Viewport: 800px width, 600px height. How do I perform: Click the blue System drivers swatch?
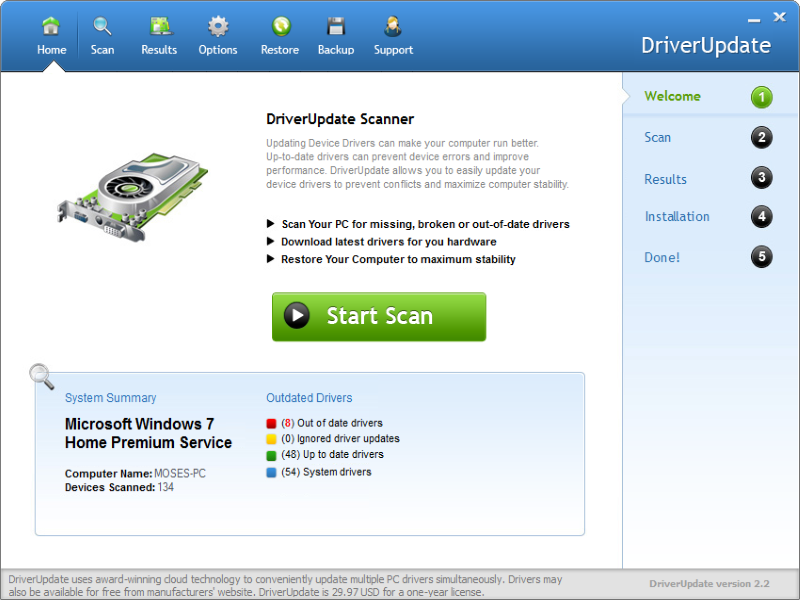tap(271, 471)
